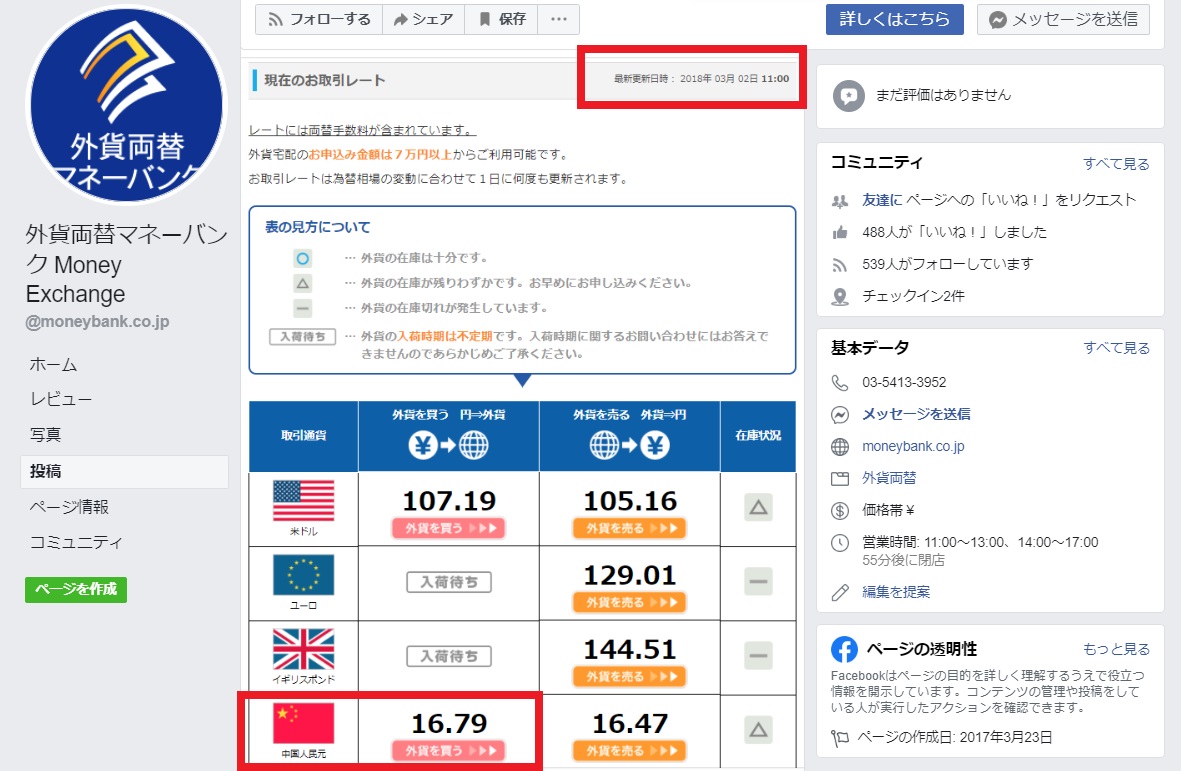This screenshot has height=771, width=1181.
Task: Click 外貨を売る button under 144.51
Action: (630, 677)
